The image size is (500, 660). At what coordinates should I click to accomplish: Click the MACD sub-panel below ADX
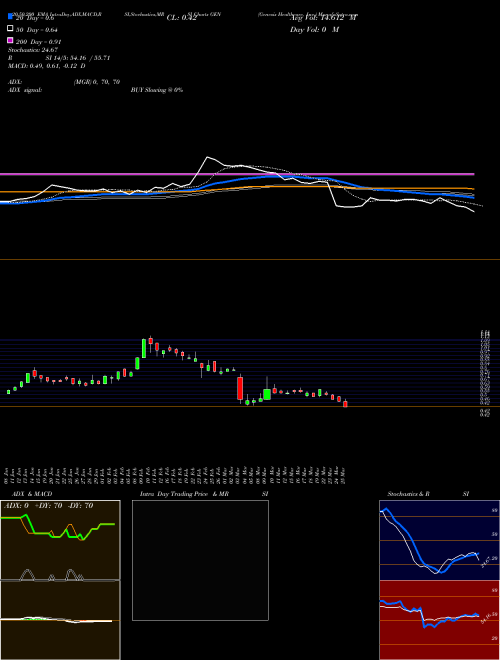coord(60,620)
